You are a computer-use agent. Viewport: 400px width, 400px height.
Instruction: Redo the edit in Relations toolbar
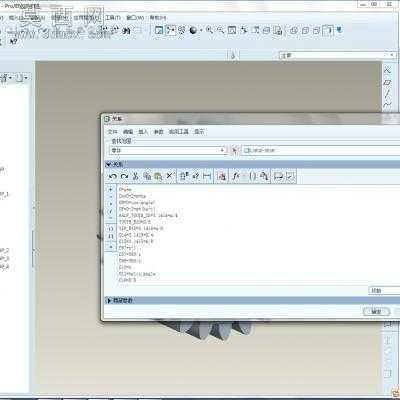(124, 176)
